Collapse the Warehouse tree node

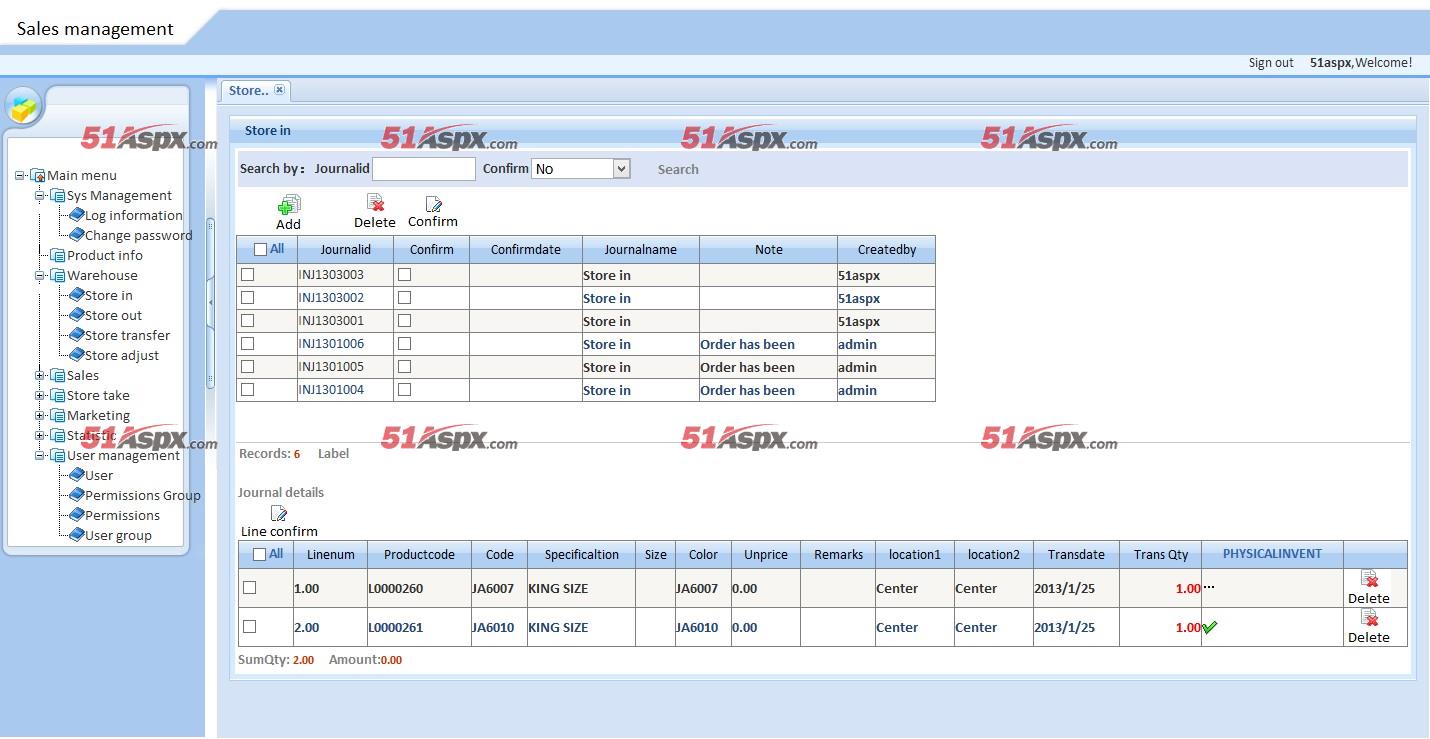click(x=41, y=276)
